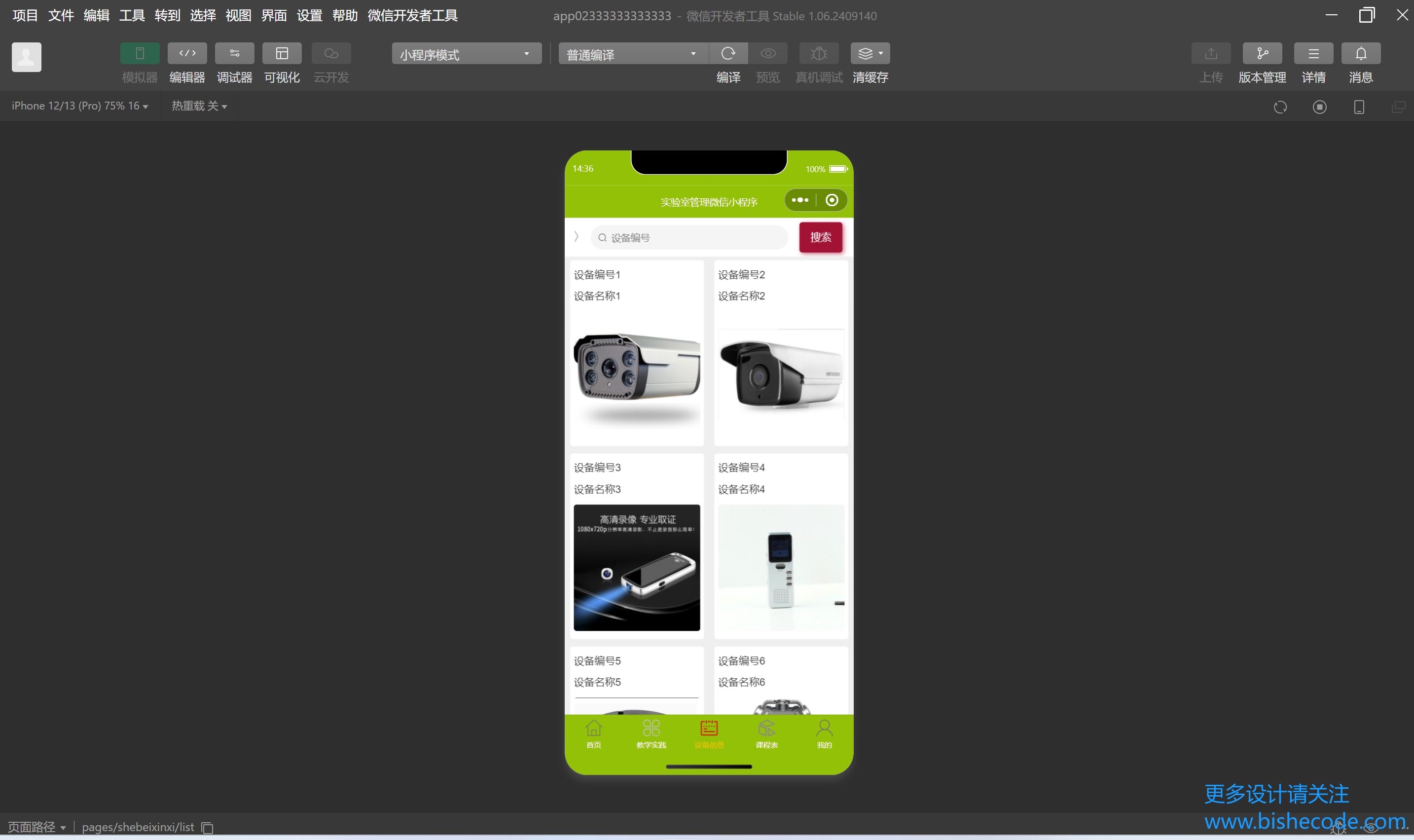
Task: Expand the 普通编译 compile dropdown
Action: click(x=633, y=54)
